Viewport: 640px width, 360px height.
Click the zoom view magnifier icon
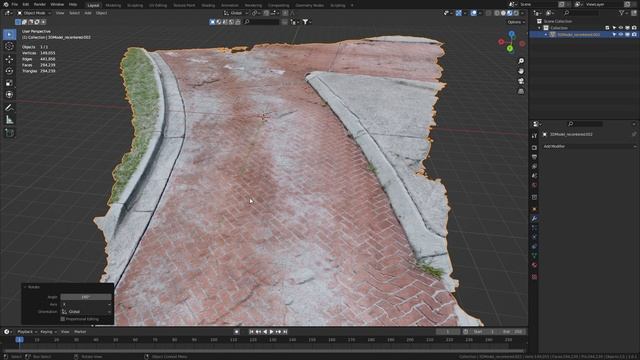coord(521,61)
